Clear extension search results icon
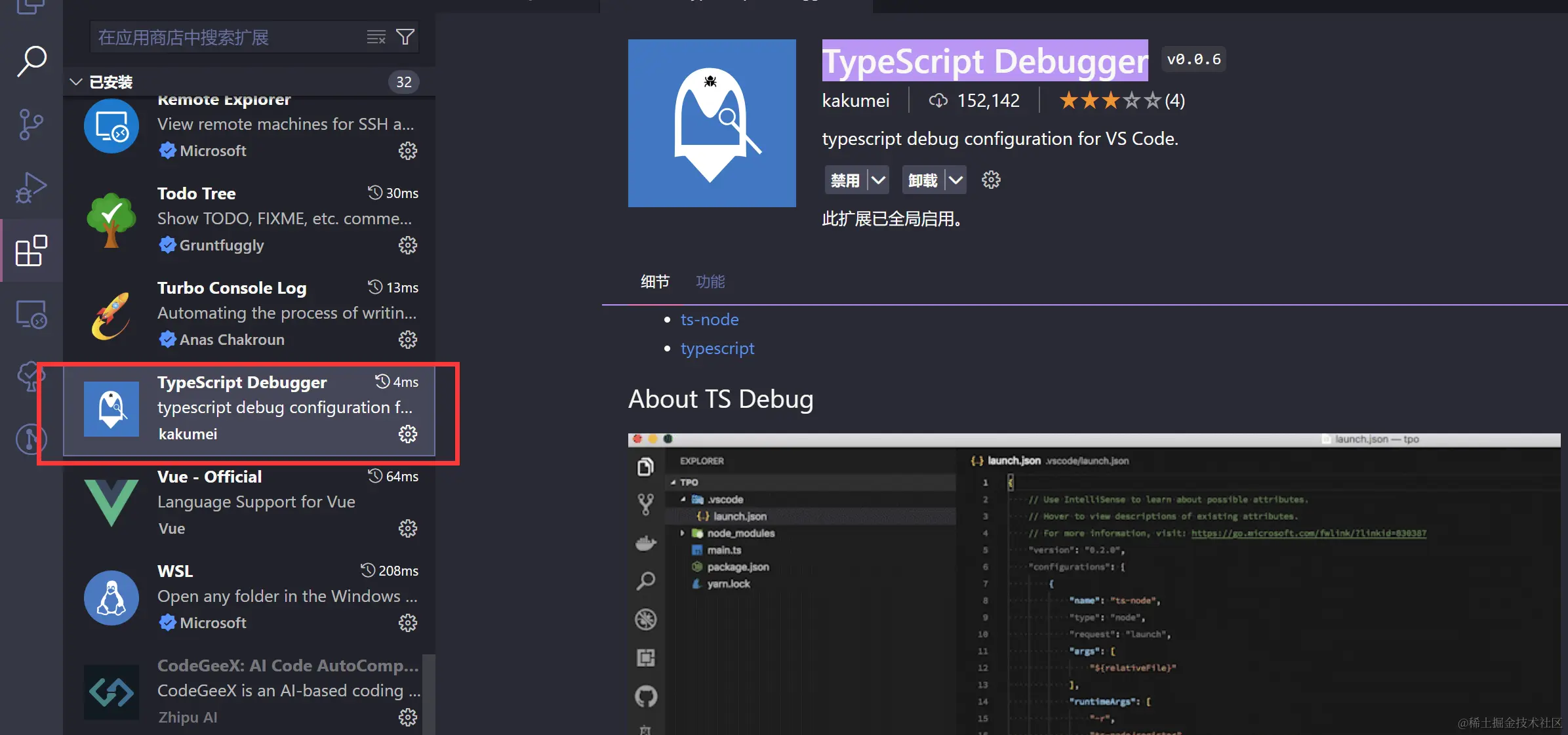The image size is (1568, 735). point(376,37)
